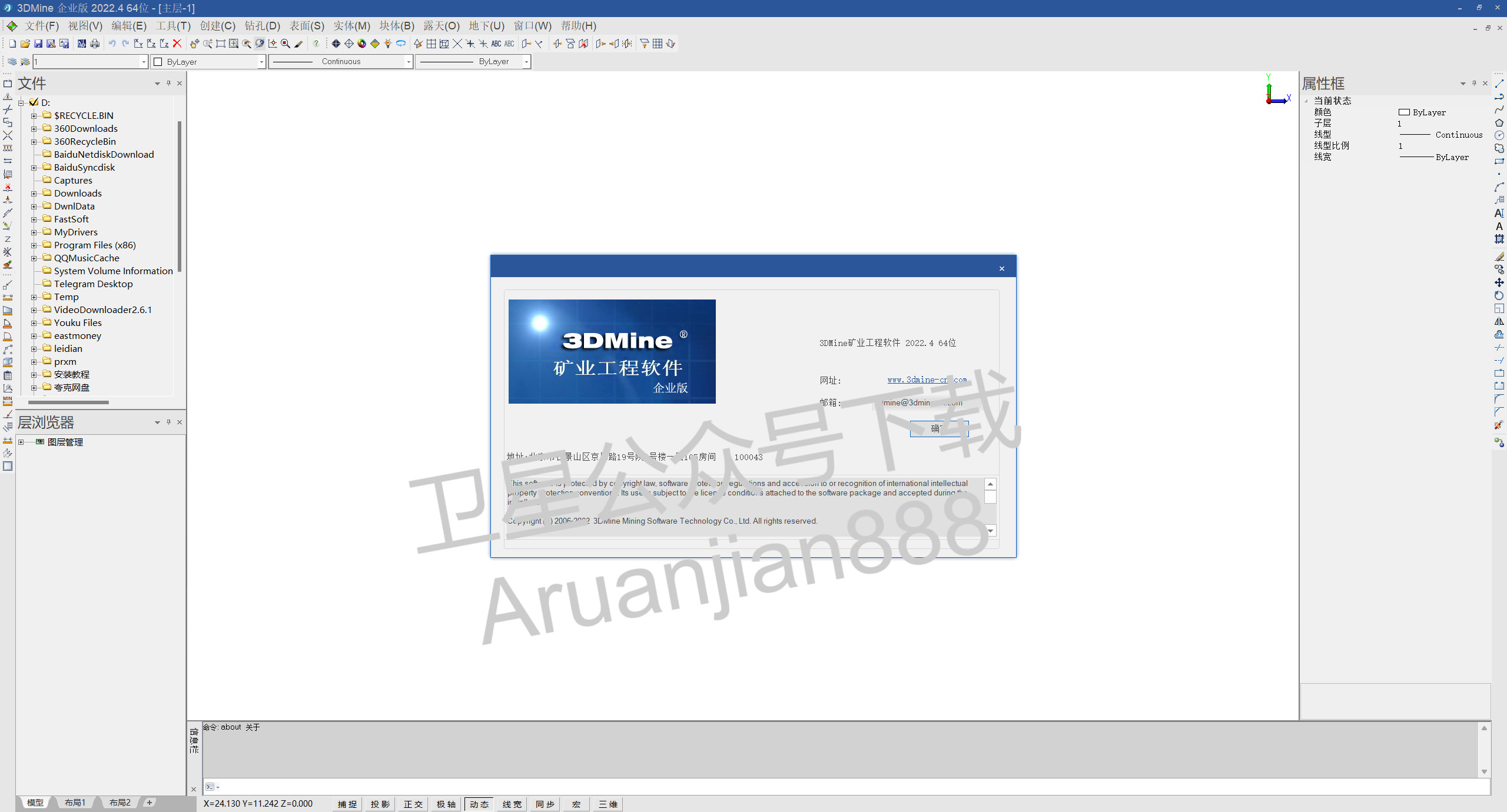Screen dimensions: 1507x812
Task: Click the 确定 OK button in dialog
Action: [x=939, y=428]
